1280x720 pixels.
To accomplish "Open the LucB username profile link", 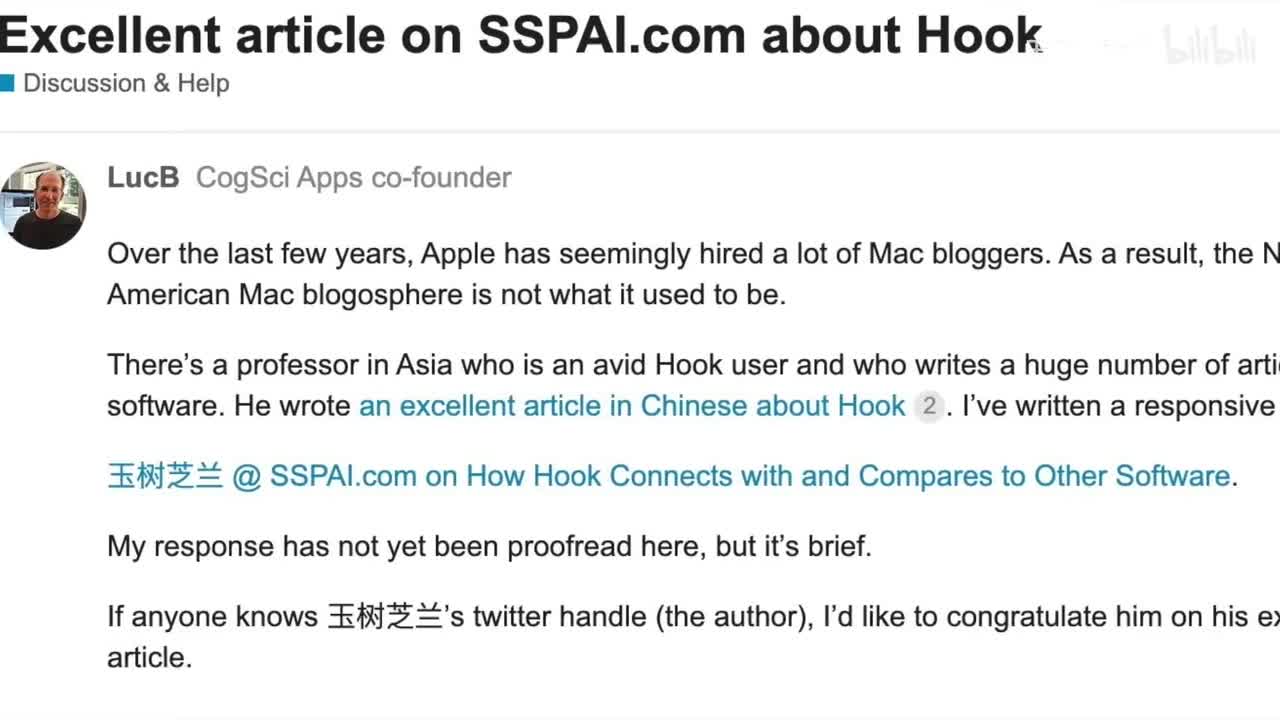I will tap(143, 178).
